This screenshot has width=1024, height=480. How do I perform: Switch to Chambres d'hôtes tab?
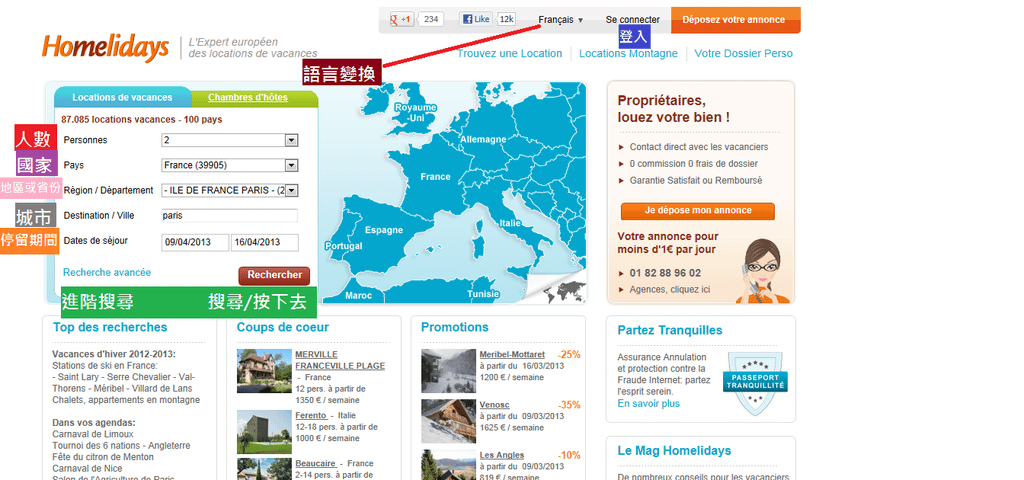tap(248, 97)
